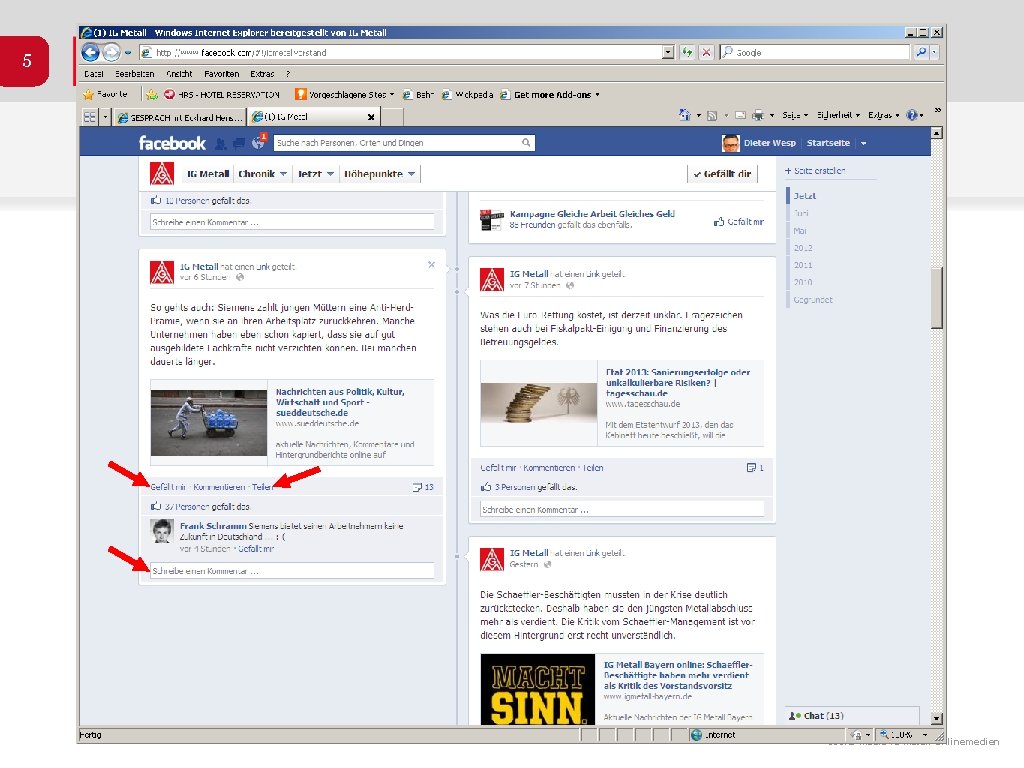
Task: Close the IG Metall browser tab
Action: [371, 118]
